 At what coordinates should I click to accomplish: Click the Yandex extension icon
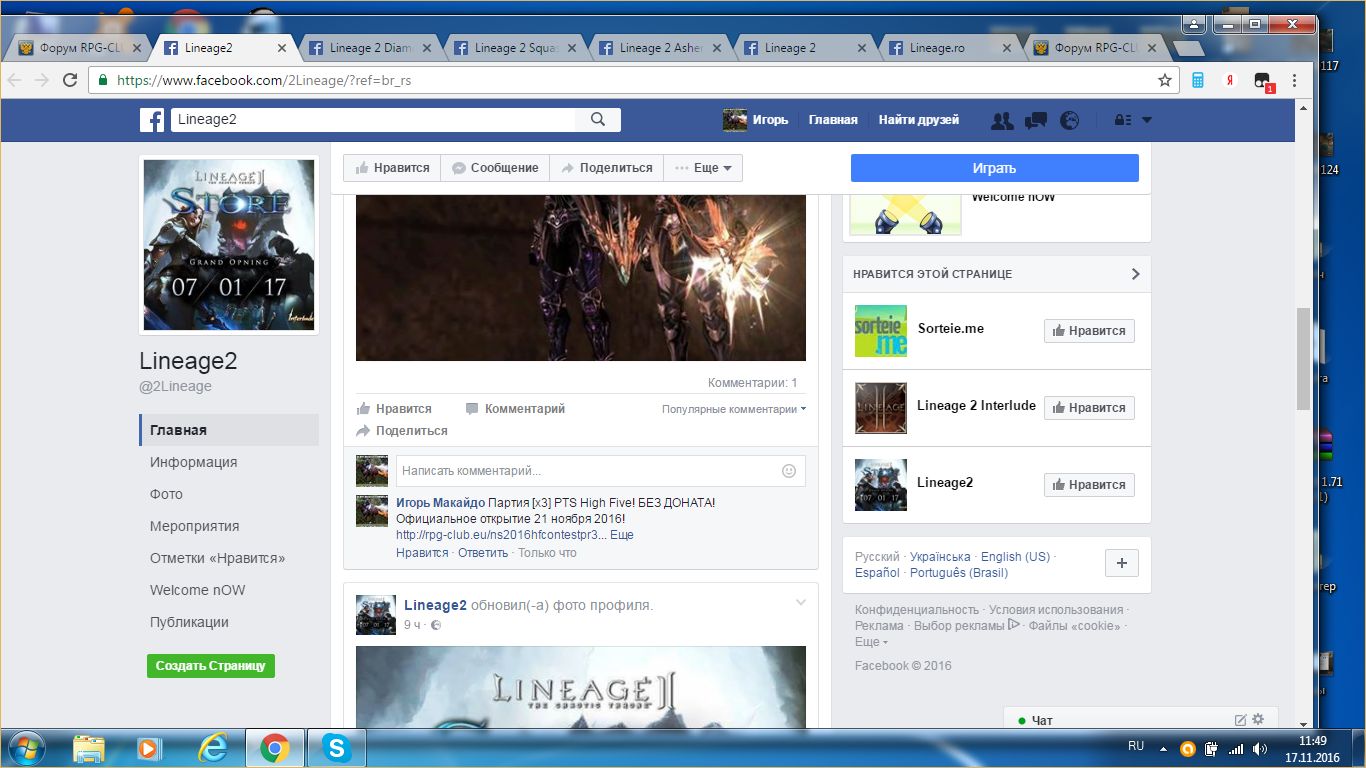pyautogui.click(x=1231, y=80)
